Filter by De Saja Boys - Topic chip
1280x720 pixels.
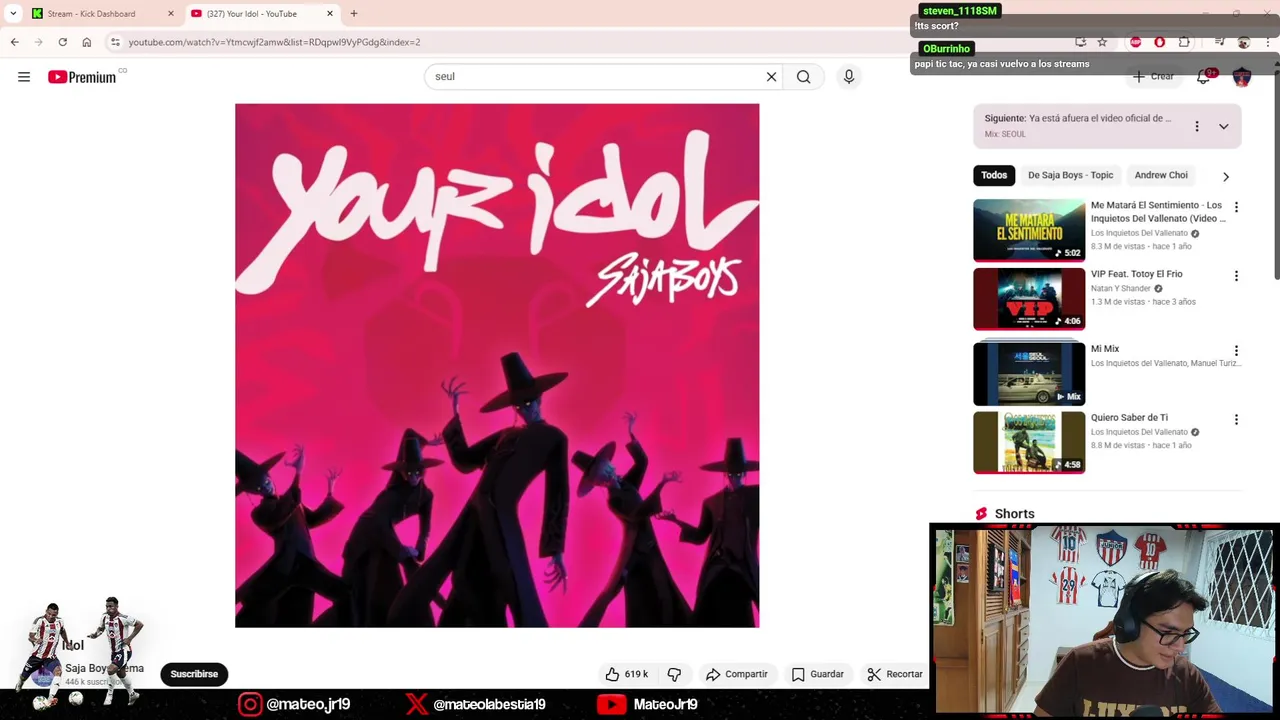coord(1070,175)
